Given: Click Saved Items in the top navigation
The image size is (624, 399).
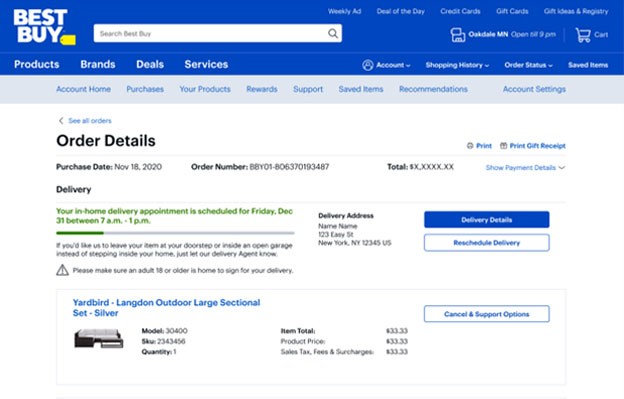Looking at the screenshot, I should [x=588, y=65].
